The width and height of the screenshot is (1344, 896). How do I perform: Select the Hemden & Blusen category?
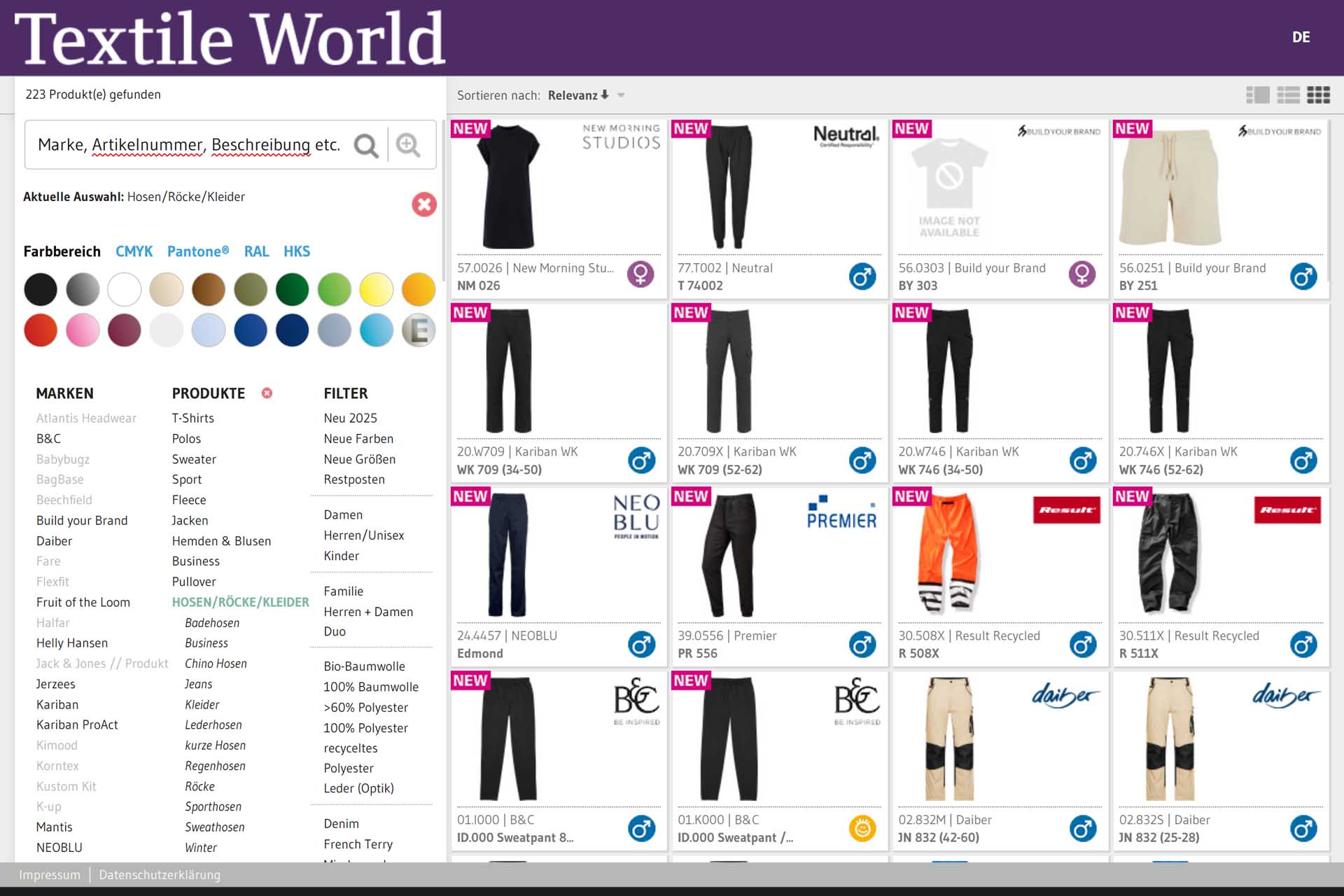[221, 541]
